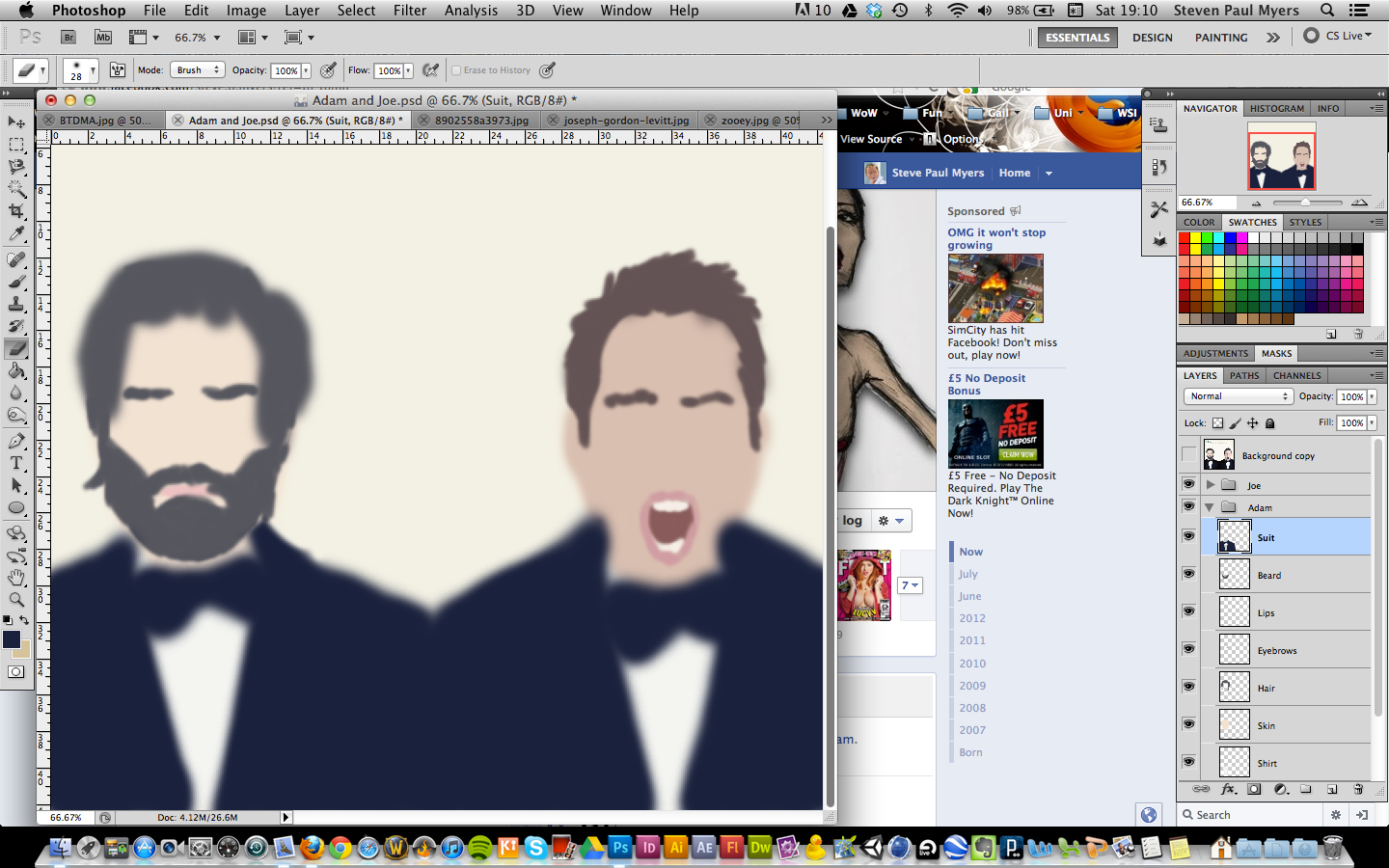1389x868 pixels.
Task: Select the Polygonal Lasso tool
Action: coord(16,167)
